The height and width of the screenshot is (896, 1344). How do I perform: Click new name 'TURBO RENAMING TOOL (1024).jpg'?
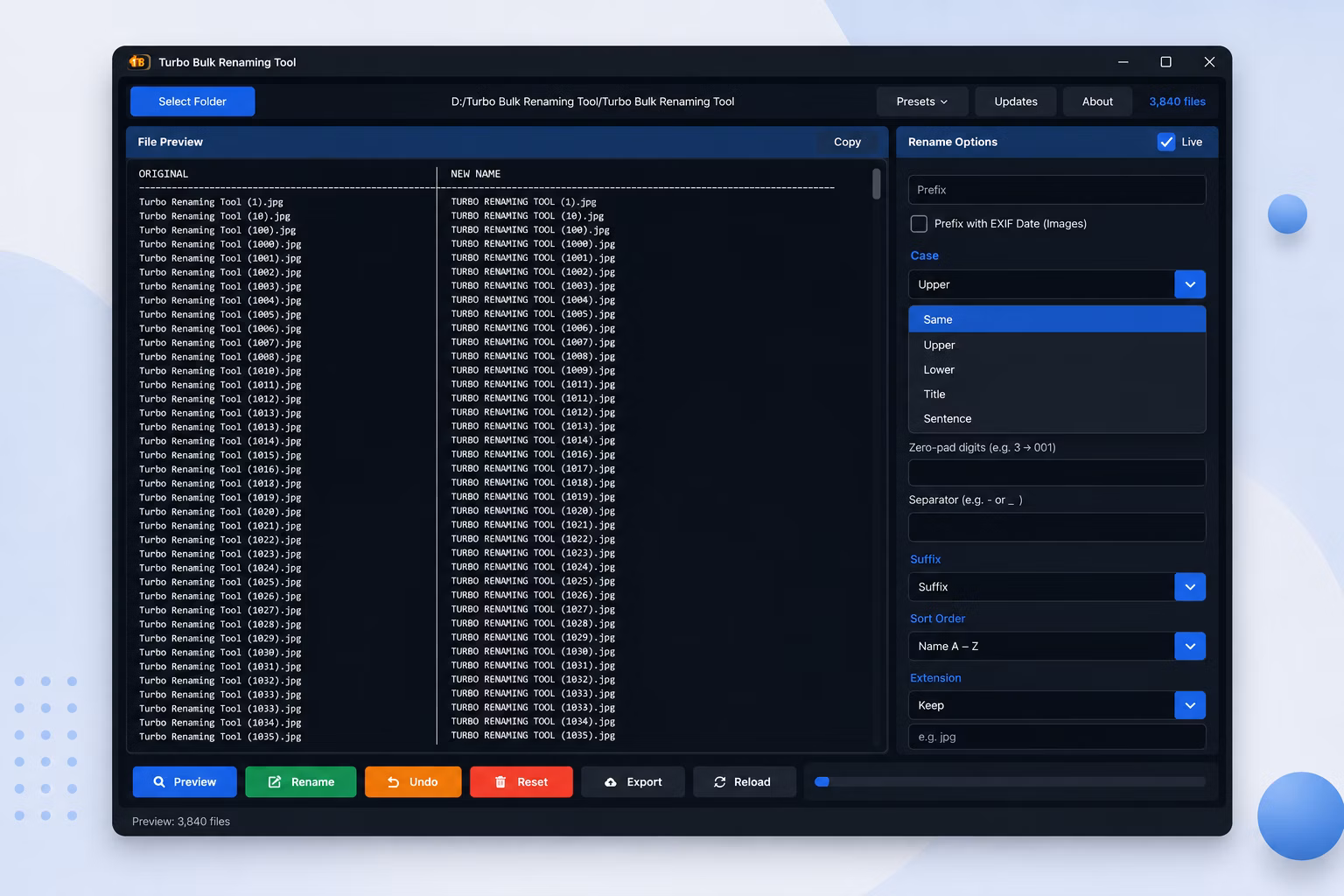point(533,567)
